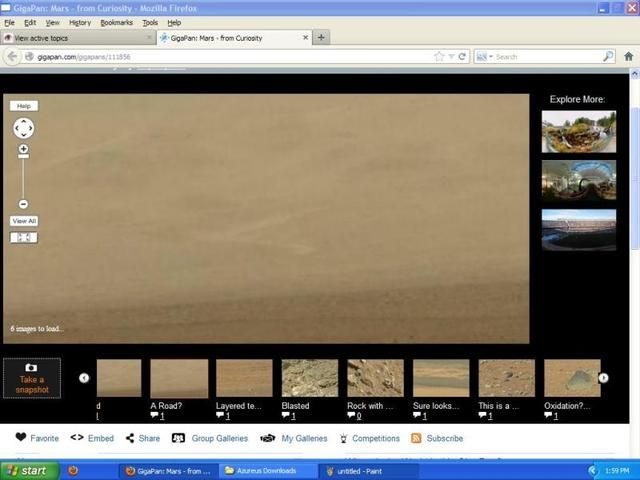
Task: Open third Explore More canyon river panorama
Action: click(x=579, y=230)
